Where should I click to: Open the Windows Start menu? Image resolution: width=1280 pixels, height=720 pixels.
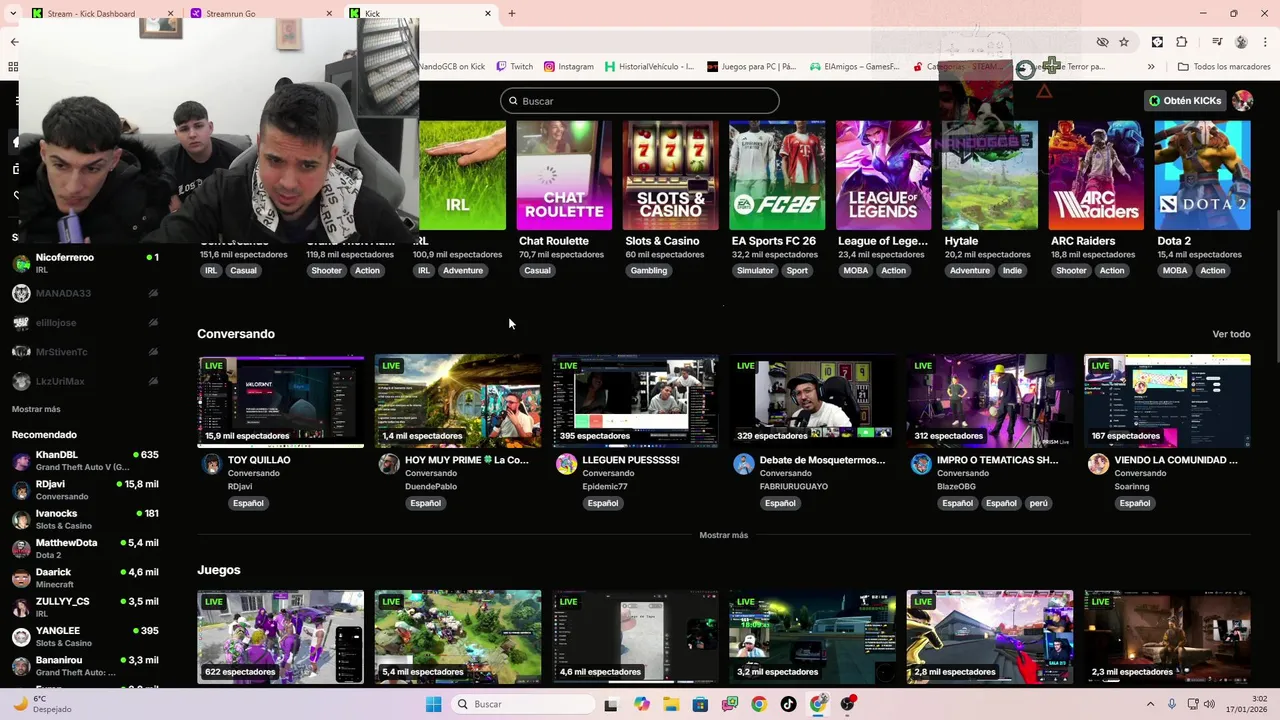(433, 704)
